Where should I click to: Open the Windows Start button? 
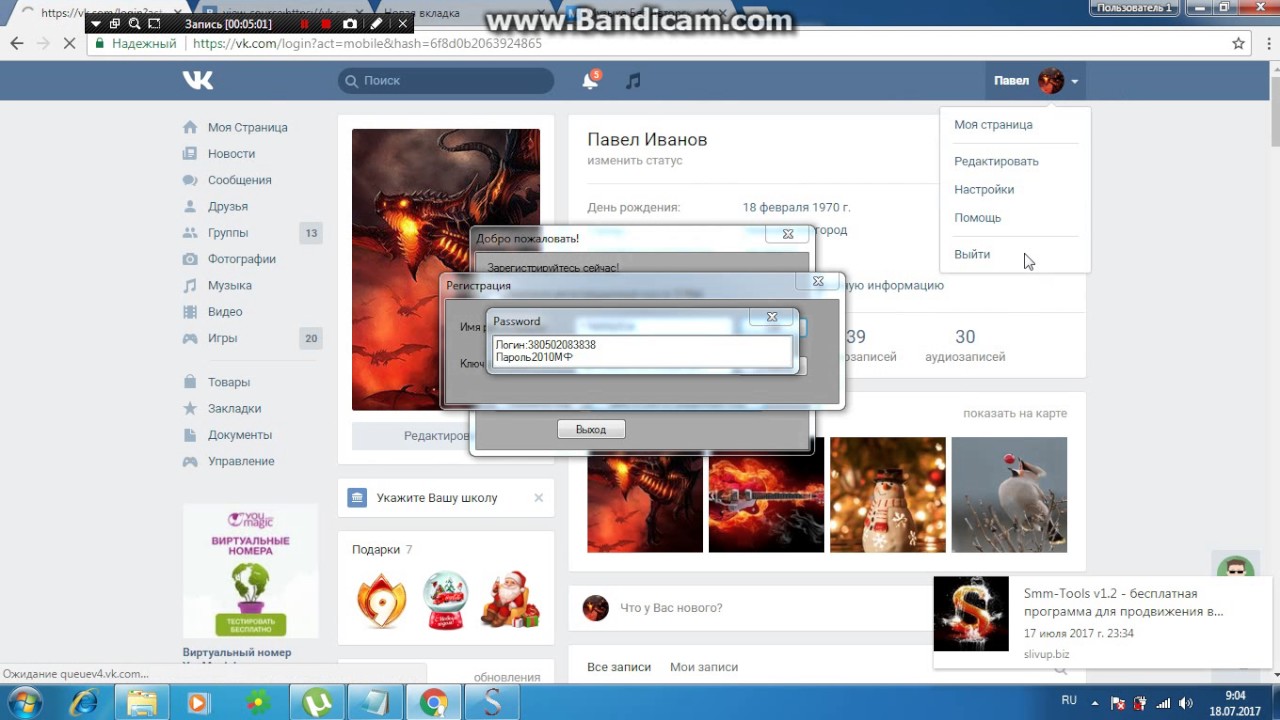point(26,702)
